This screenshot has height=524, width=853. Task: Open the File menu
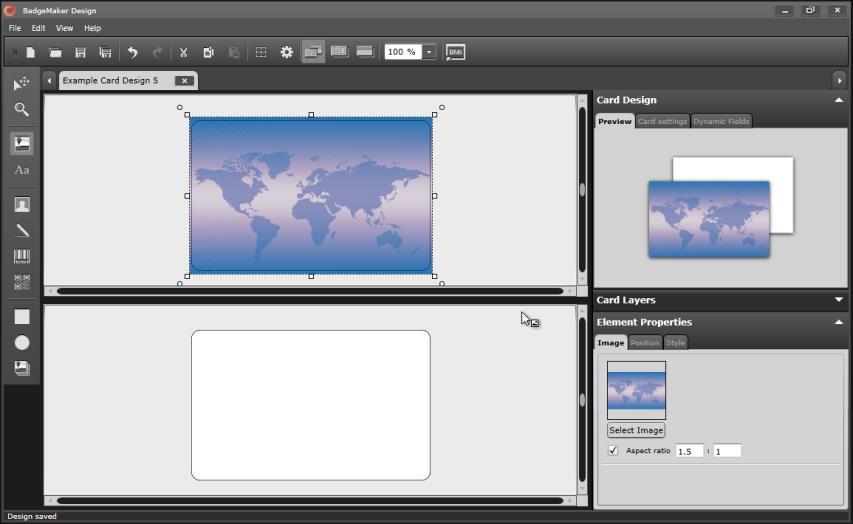click(15, 28)
